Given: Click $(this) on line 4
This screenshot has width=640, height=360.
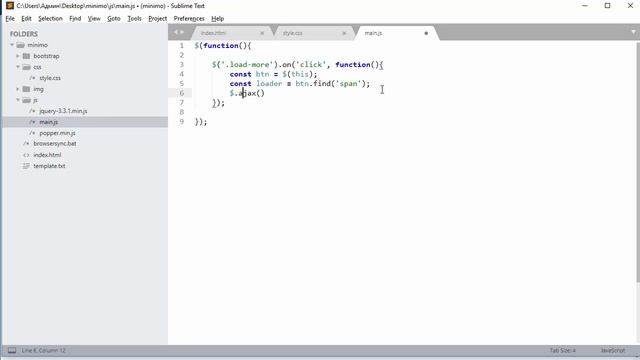Looking at the screenshot, I should tap(297, 74).
